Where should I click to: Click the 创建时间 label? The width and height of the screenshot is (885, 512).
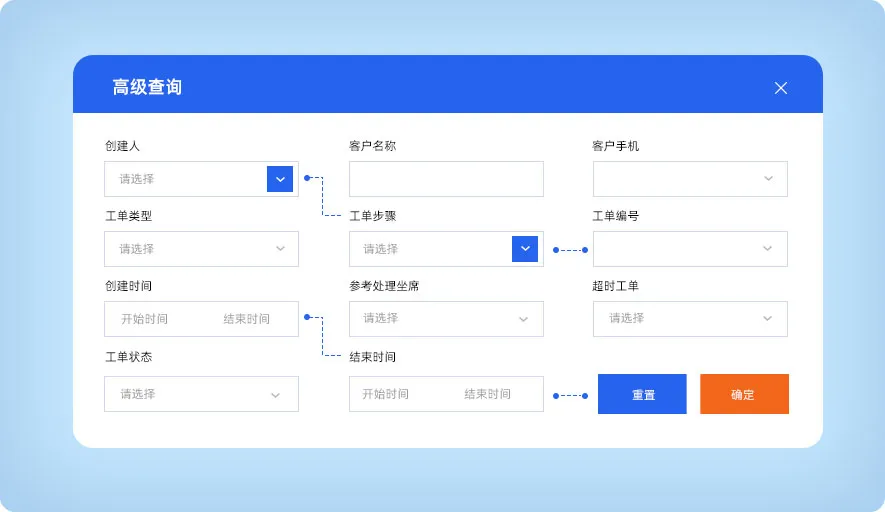click(129, 286)
